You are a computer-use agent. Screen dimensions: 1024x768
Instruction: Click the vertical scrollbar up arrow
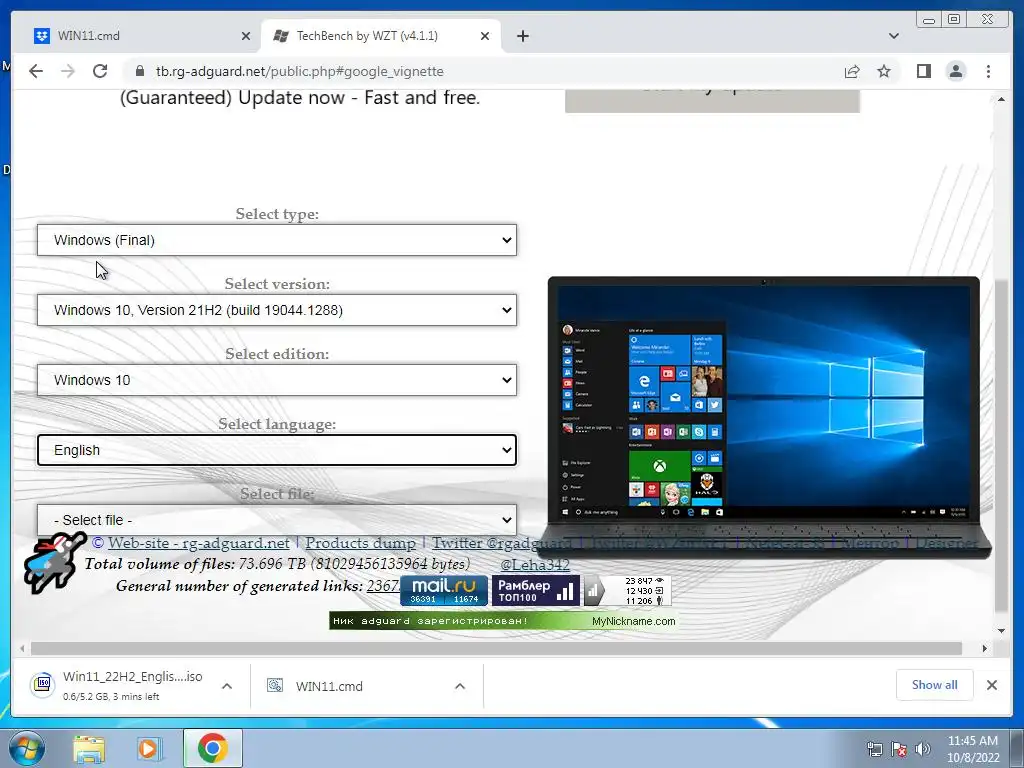pyautogui.click(x=1001, y=99)
